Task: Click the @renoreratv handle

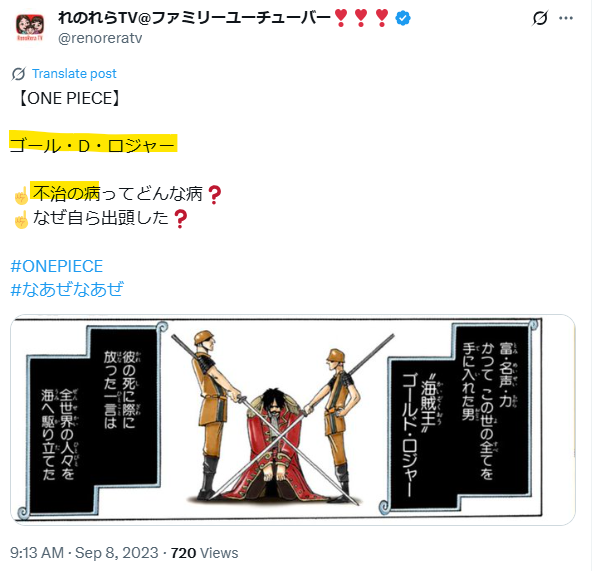Action: coord(100,38)
